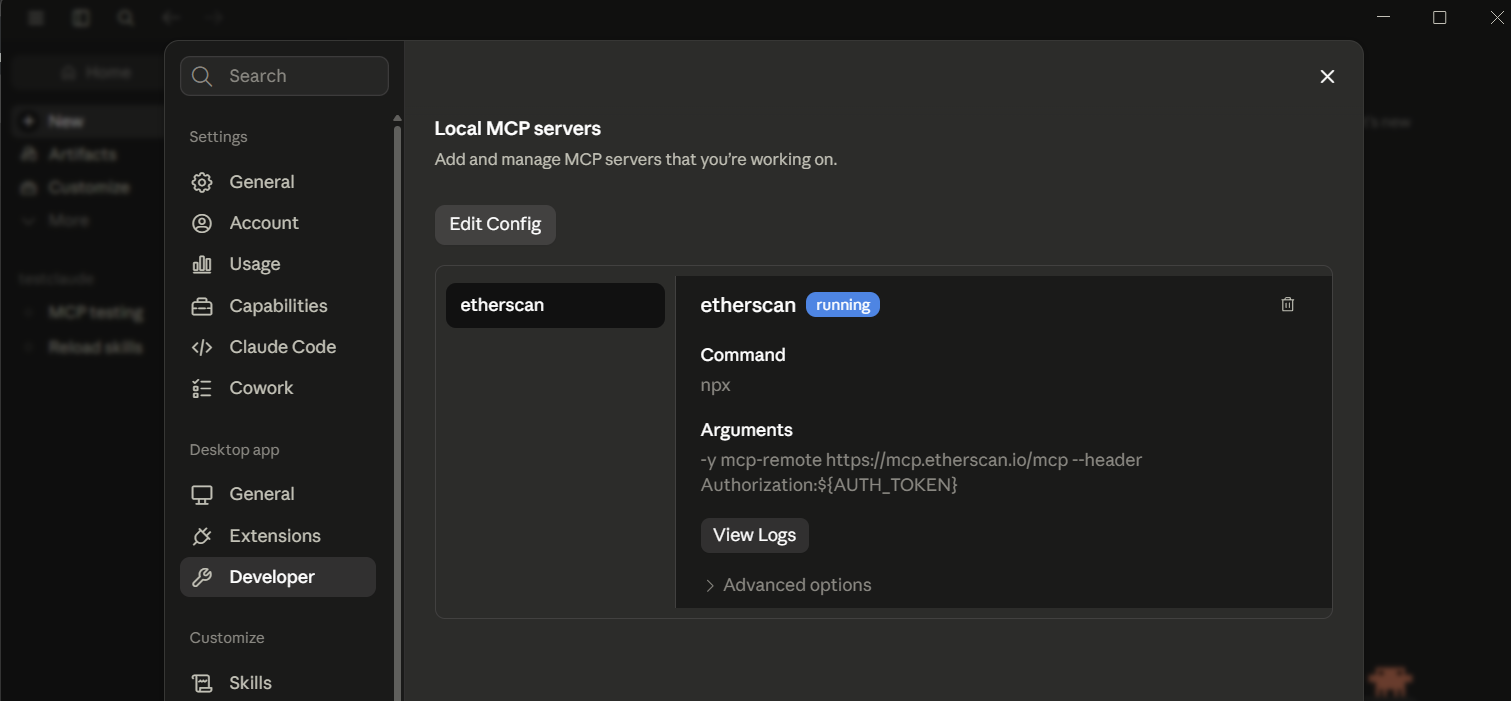Toggle the sidebar panel icon in the top bar
This screenshot has width=1511, height=701.
point(81,18)
